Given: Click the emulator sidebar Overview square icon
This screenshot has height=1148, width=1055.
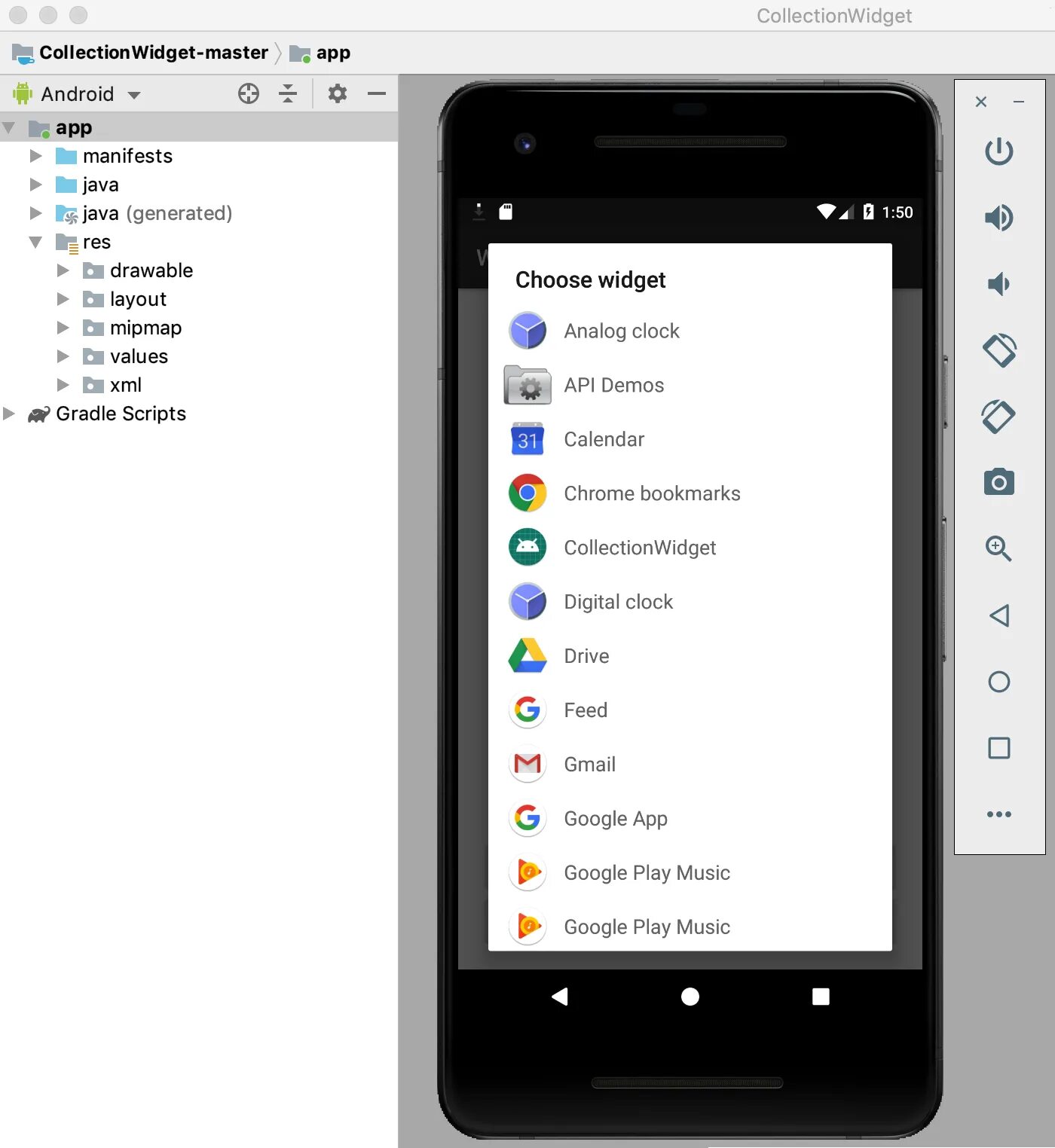Looking at the screenshot, I should click(x=999, y=748).
